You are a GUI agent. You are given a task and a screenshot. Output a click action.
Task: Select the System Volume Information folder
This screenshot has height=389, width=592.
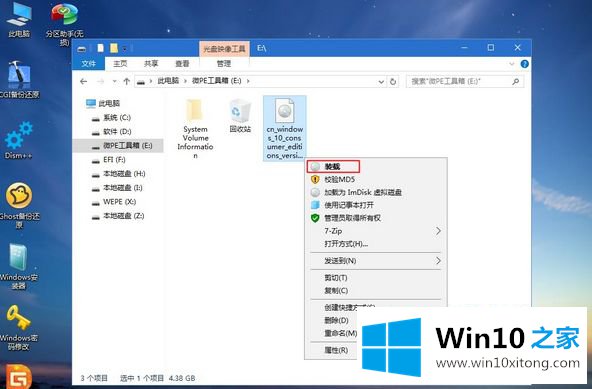pyautogui.click(x=195, y=128)
